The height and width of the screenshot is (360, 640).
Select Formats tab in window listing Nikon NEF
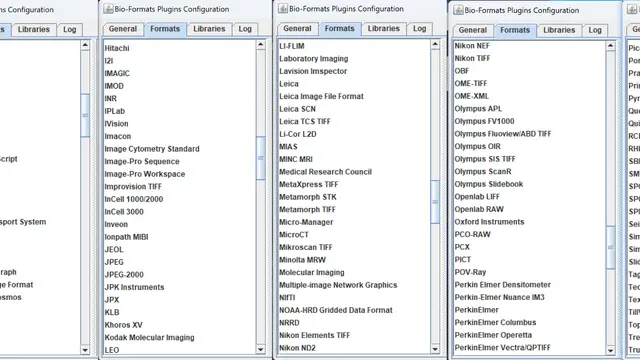515,30
